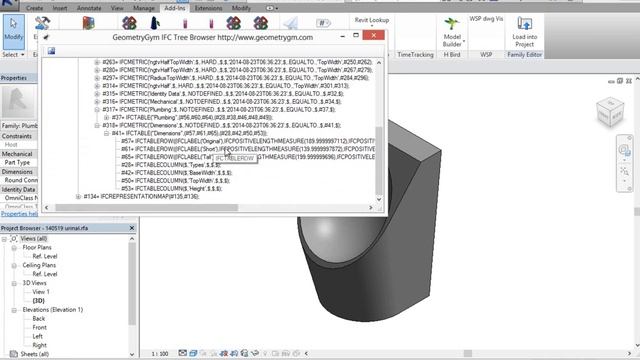Collapse the #317 IFCMETRIC Plumbing node
This screenshot has width=640, height=360.
pyautogui.click(x=97, y=109)
